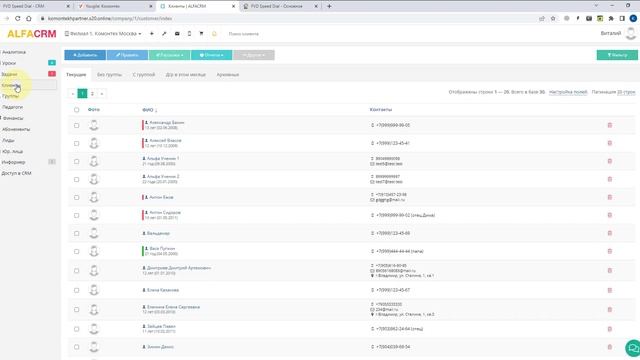Click the Уроки teal counter badge
Screen dimensions: 640x360
tap(52, 62)
